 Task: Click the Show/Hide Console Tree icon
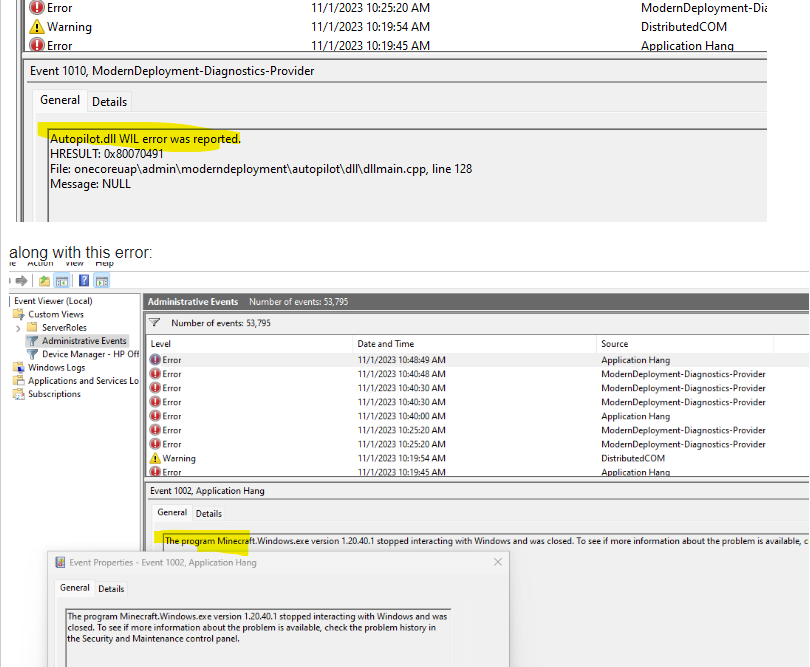point(62,281)
